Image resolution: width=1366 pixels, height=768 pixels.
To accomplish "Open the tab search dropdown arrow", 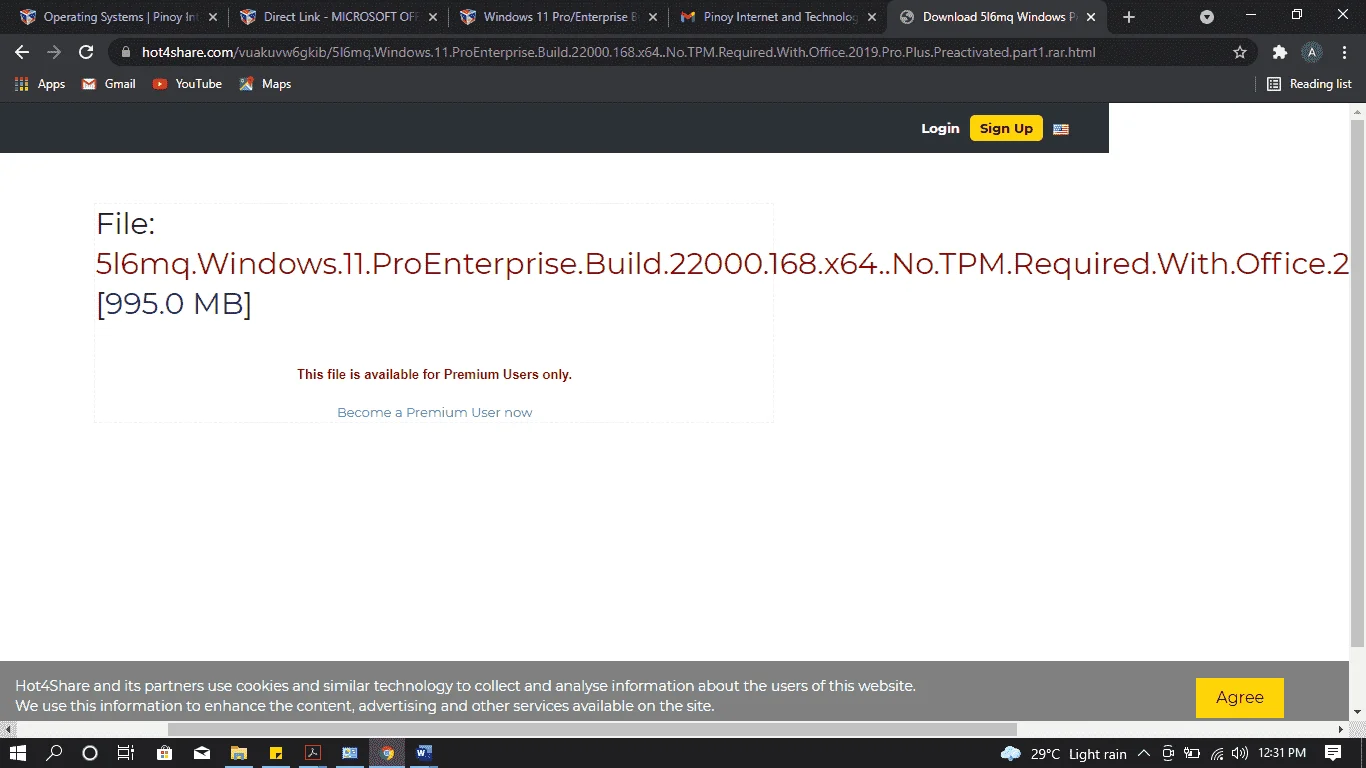I will coord(1207,17).
